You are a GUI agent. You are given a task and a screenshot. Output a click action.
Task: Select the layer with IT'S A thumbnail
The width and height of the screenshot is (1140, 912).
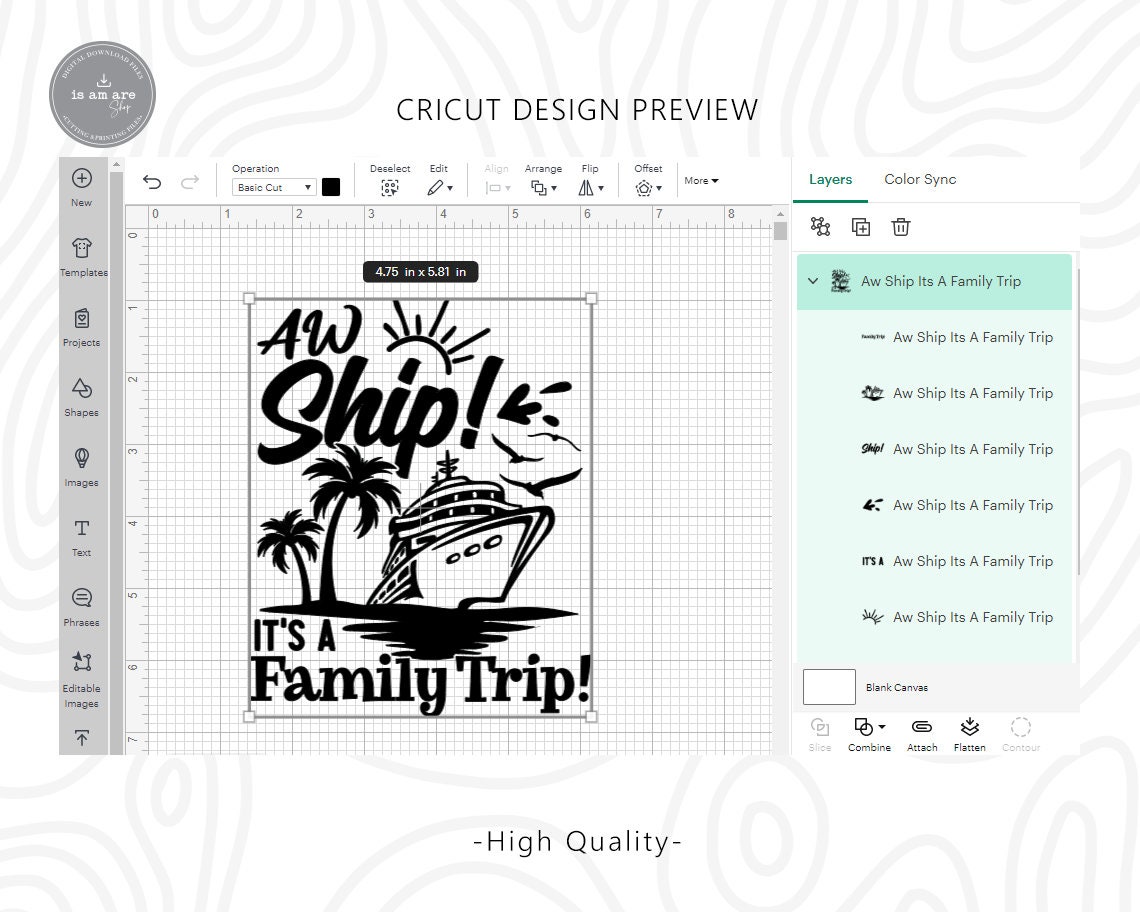point(934,561)
